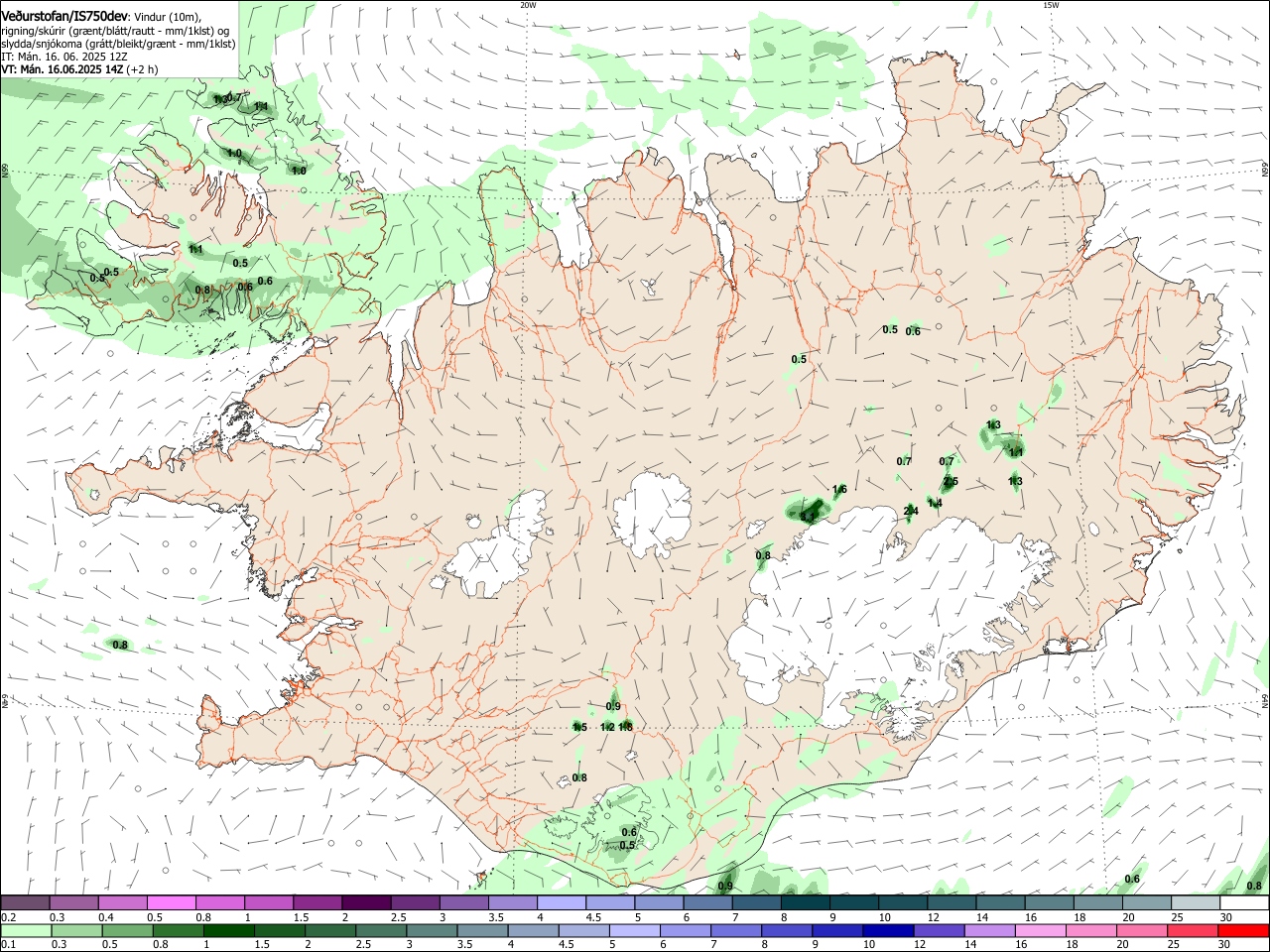The image size is (1270, 952).
Task: Pick upper bar pink swatch between 0.5 and 0.8
Action: point(171,902)
